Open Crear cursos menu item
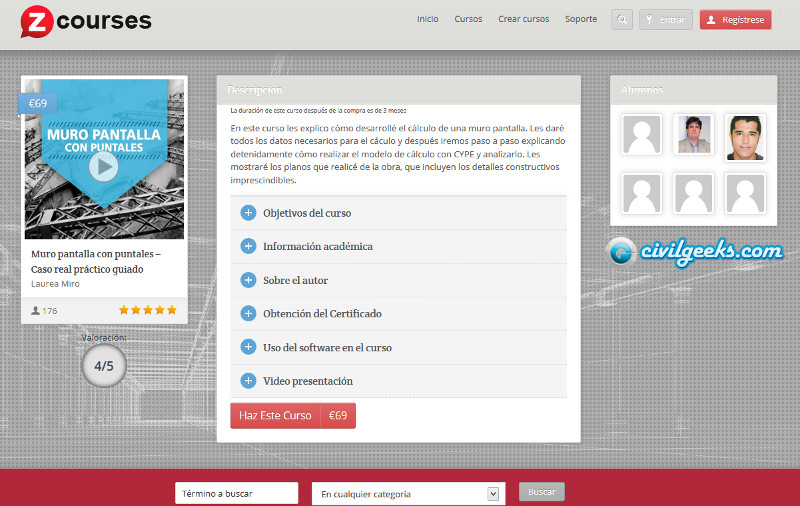The height and width of the screenshot is (506, 800). tap(523, 19)
